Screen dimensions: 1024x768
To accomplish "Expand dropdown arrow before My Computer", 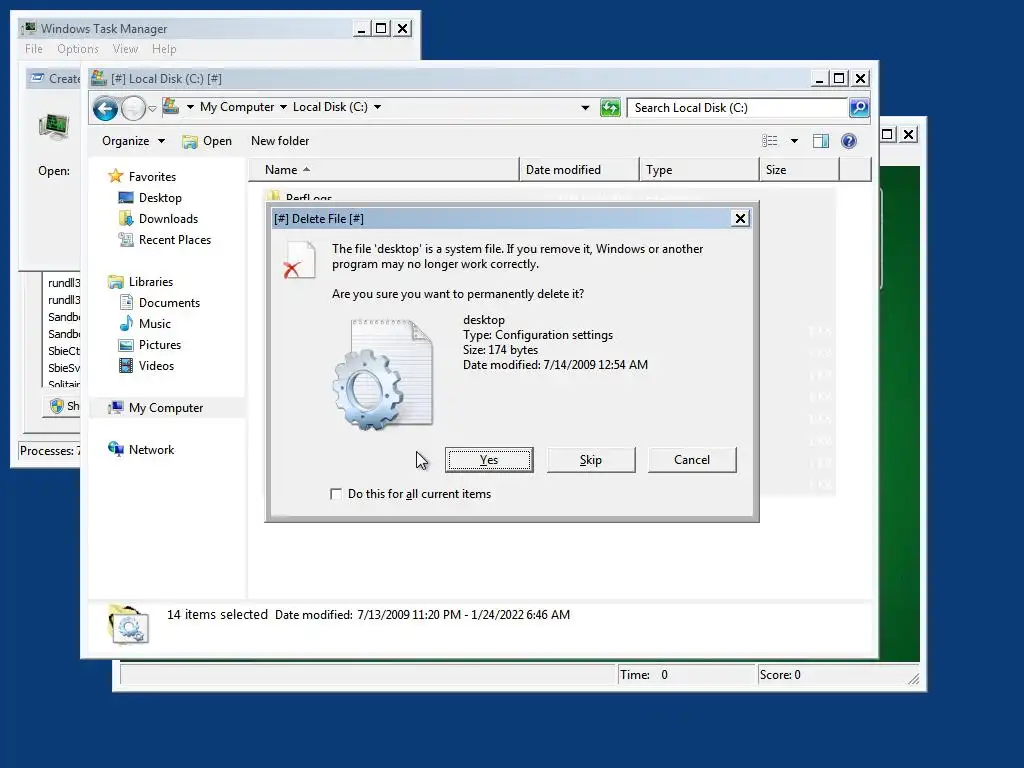I will coord(190,106).
